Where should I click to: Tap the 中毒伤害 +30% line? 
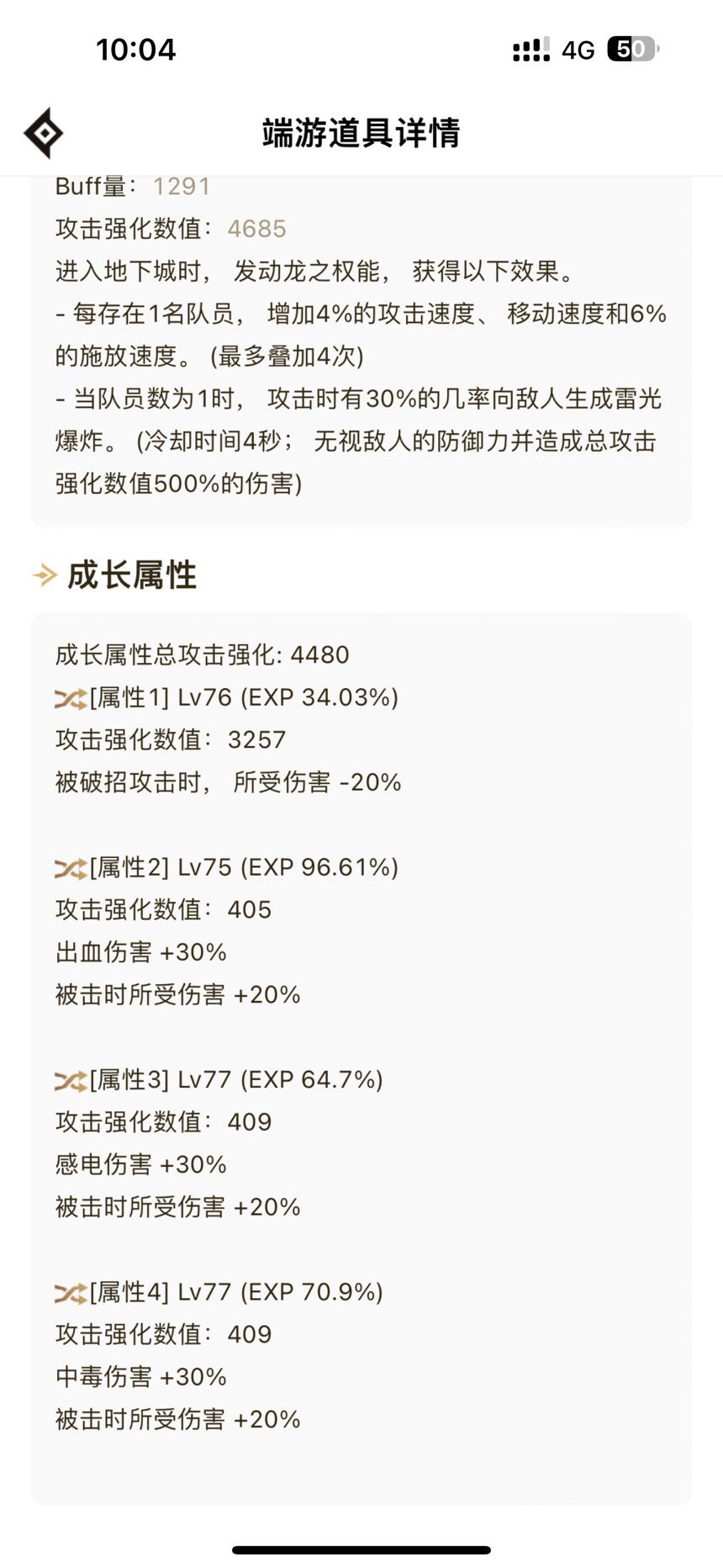click(141, 1377)
